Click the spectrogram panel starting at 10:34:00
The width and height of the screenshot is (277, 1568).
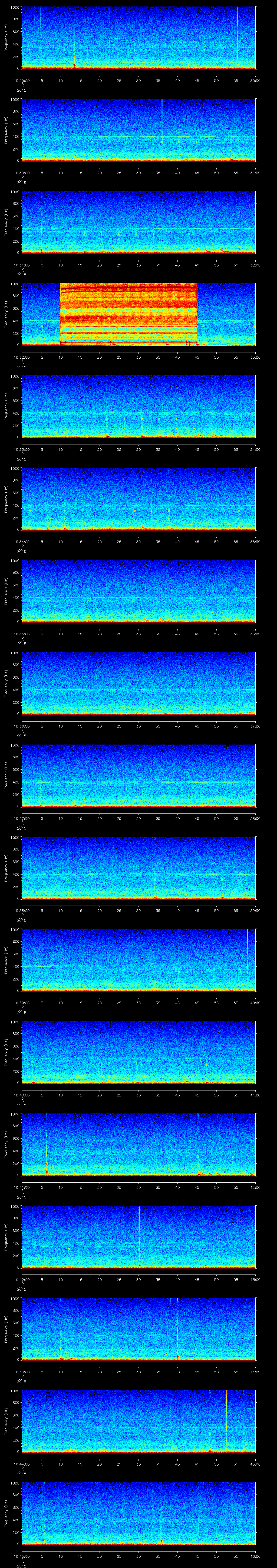pos(138,499)
